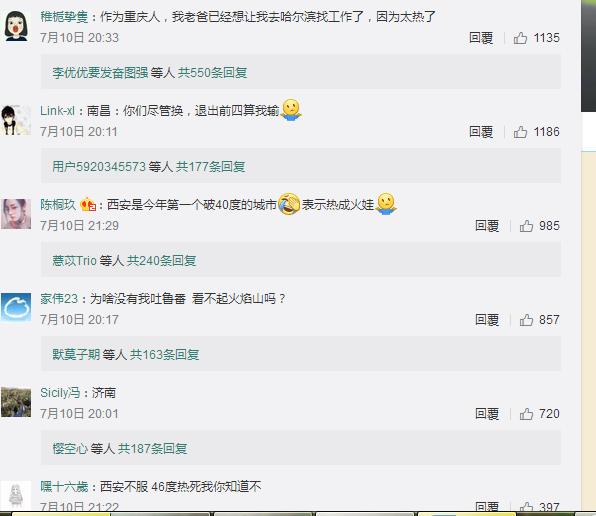Expand 共187条回复 replies

coord(152,448)
